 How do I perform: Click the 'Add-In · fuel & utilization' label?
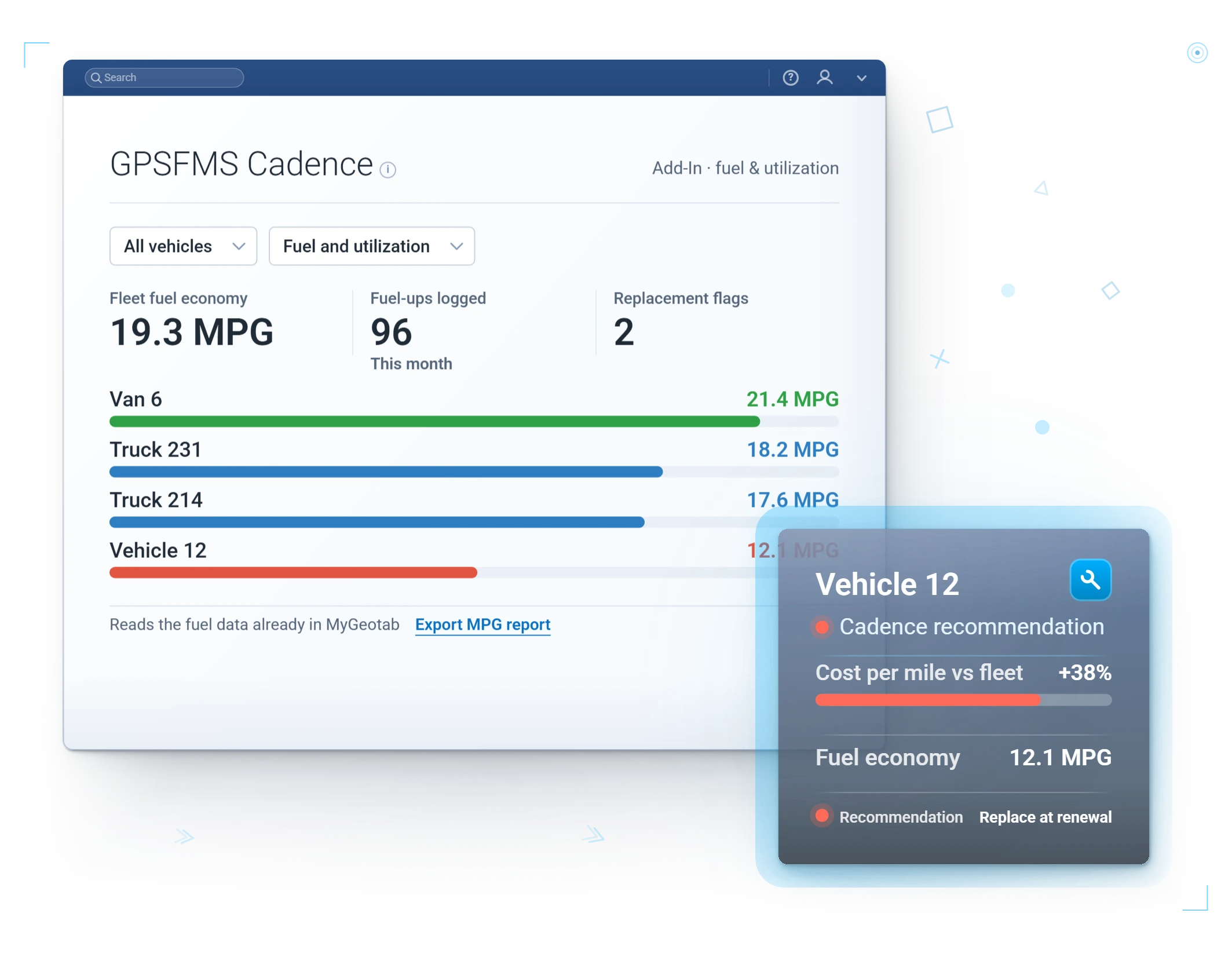[x=746, y=169]
